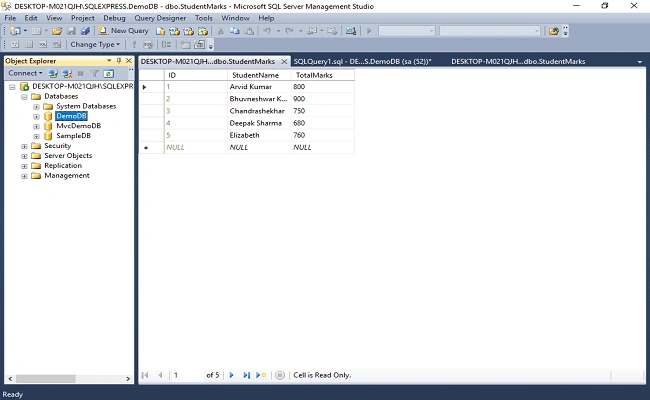Collapse the DESKTOP-M021QJH server node

point(12,87)
